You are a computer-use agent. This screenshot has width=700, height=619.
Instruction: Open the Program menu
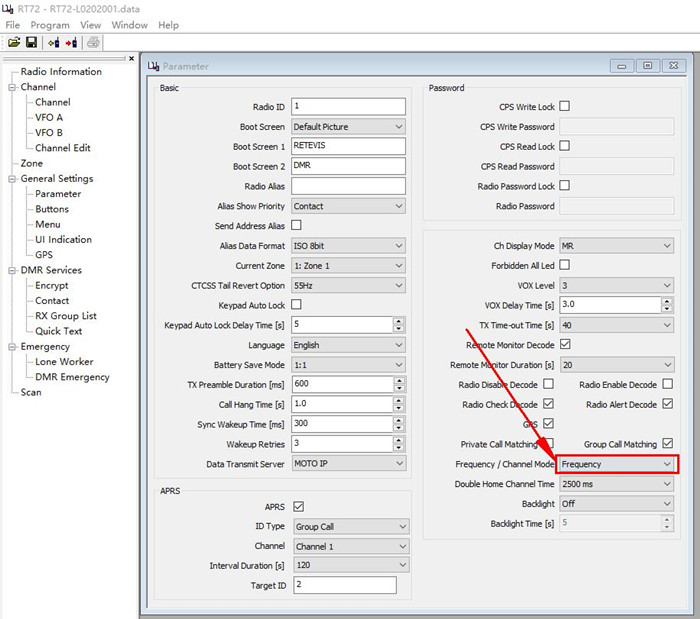50,25
